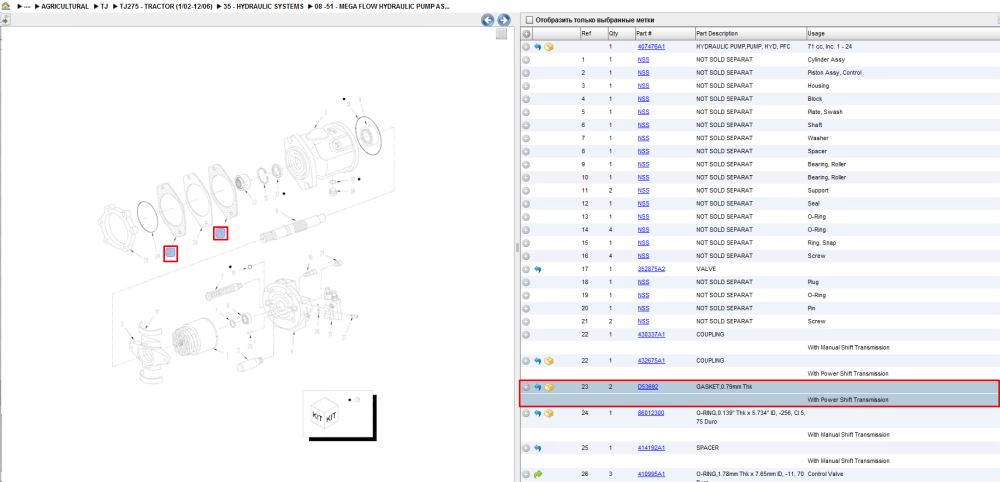Click the blue arrow icon for spacer 414192A1
The image size is (1000, 482).
538,448
